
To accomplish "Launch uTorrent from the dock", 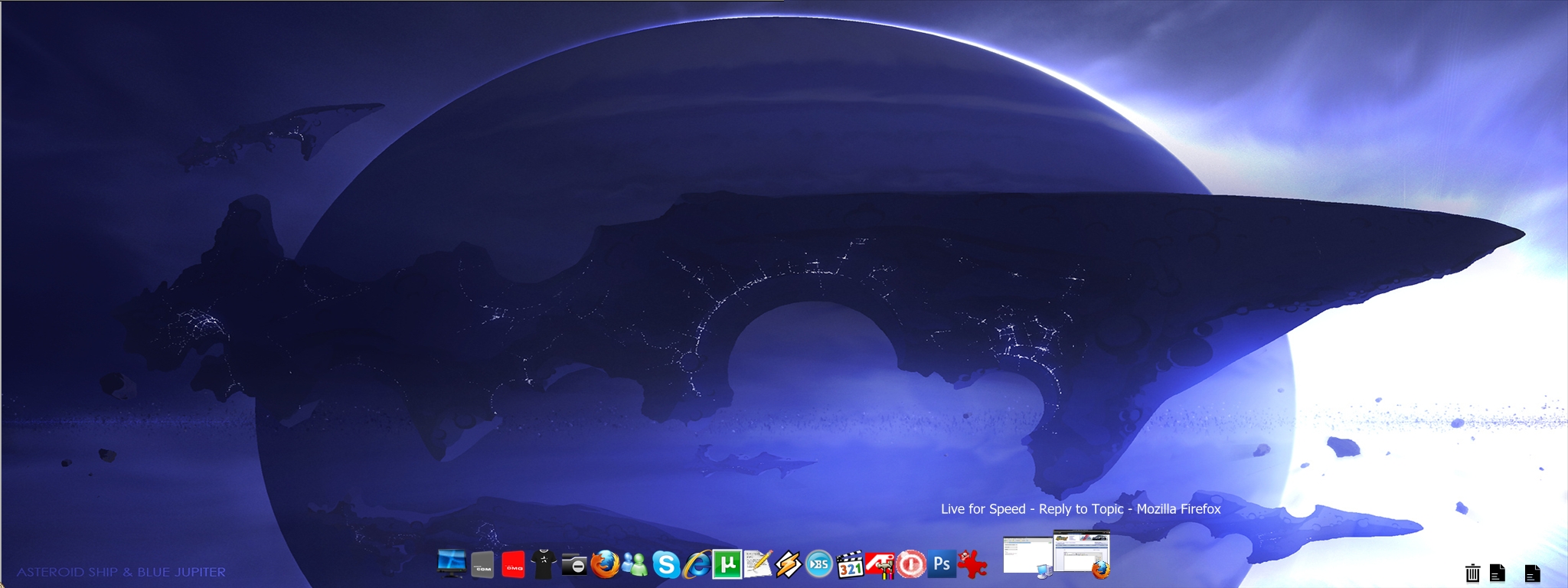I will tap(727, 564).
